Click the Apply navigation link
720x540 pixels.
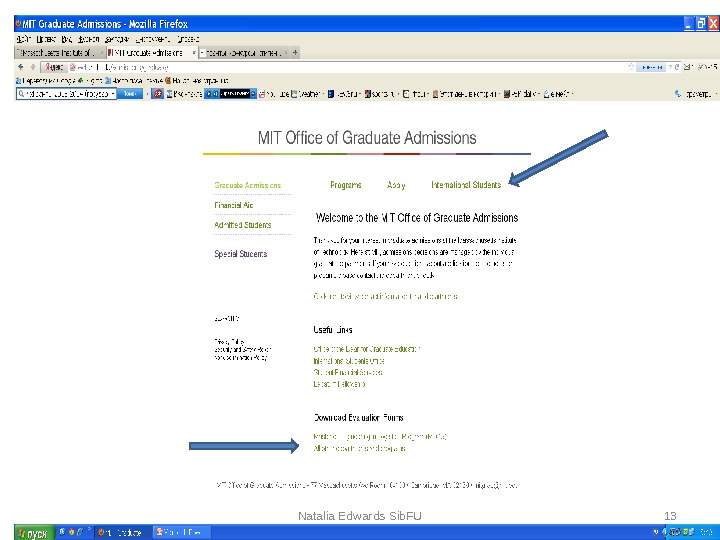(x=396, y=185)
